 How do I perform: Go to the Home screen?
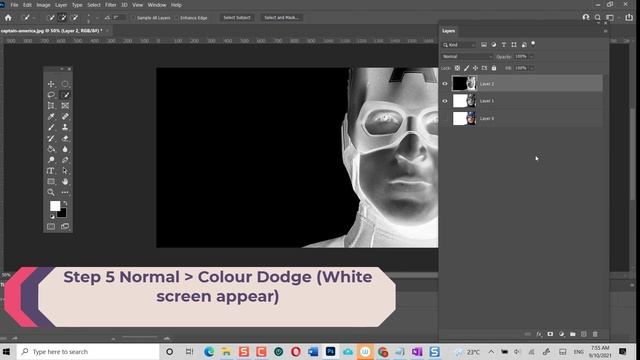[8, 18]
